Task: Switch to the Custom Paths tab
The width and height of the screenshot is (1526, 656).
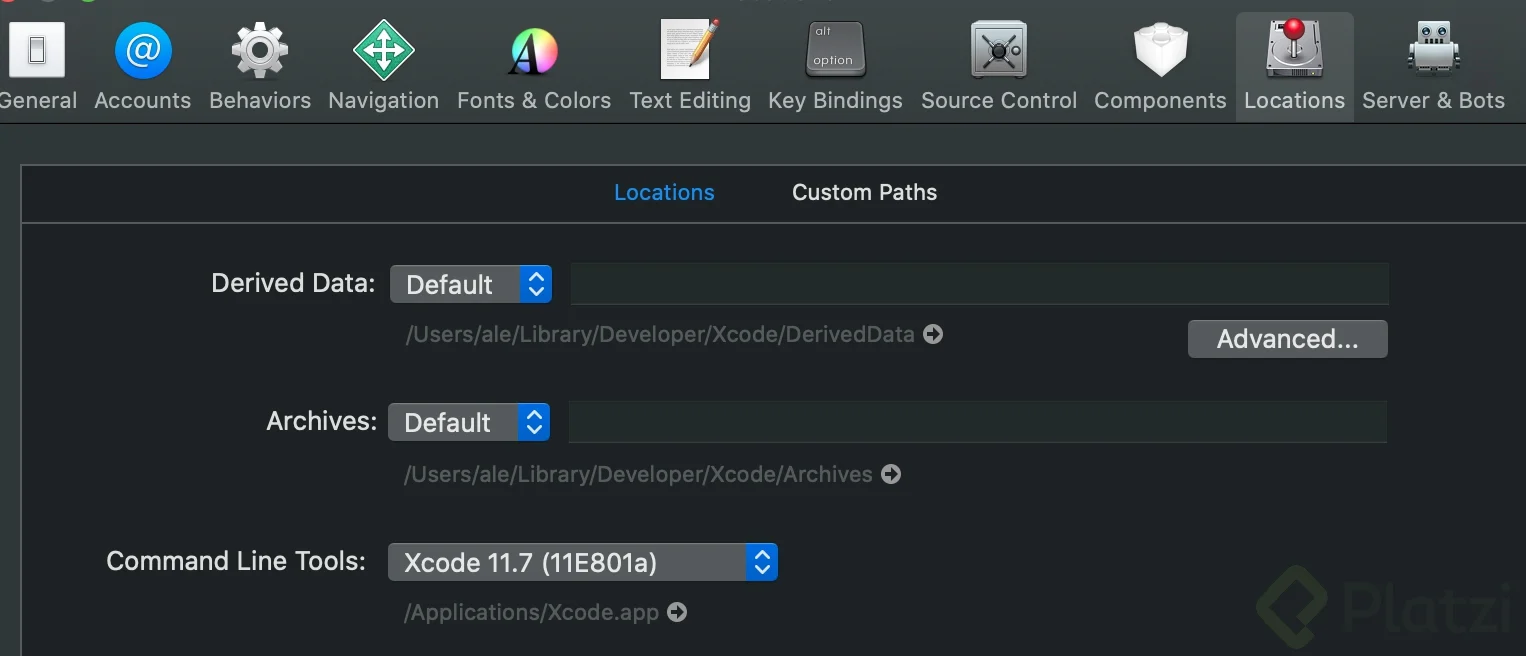Action: 864,192
